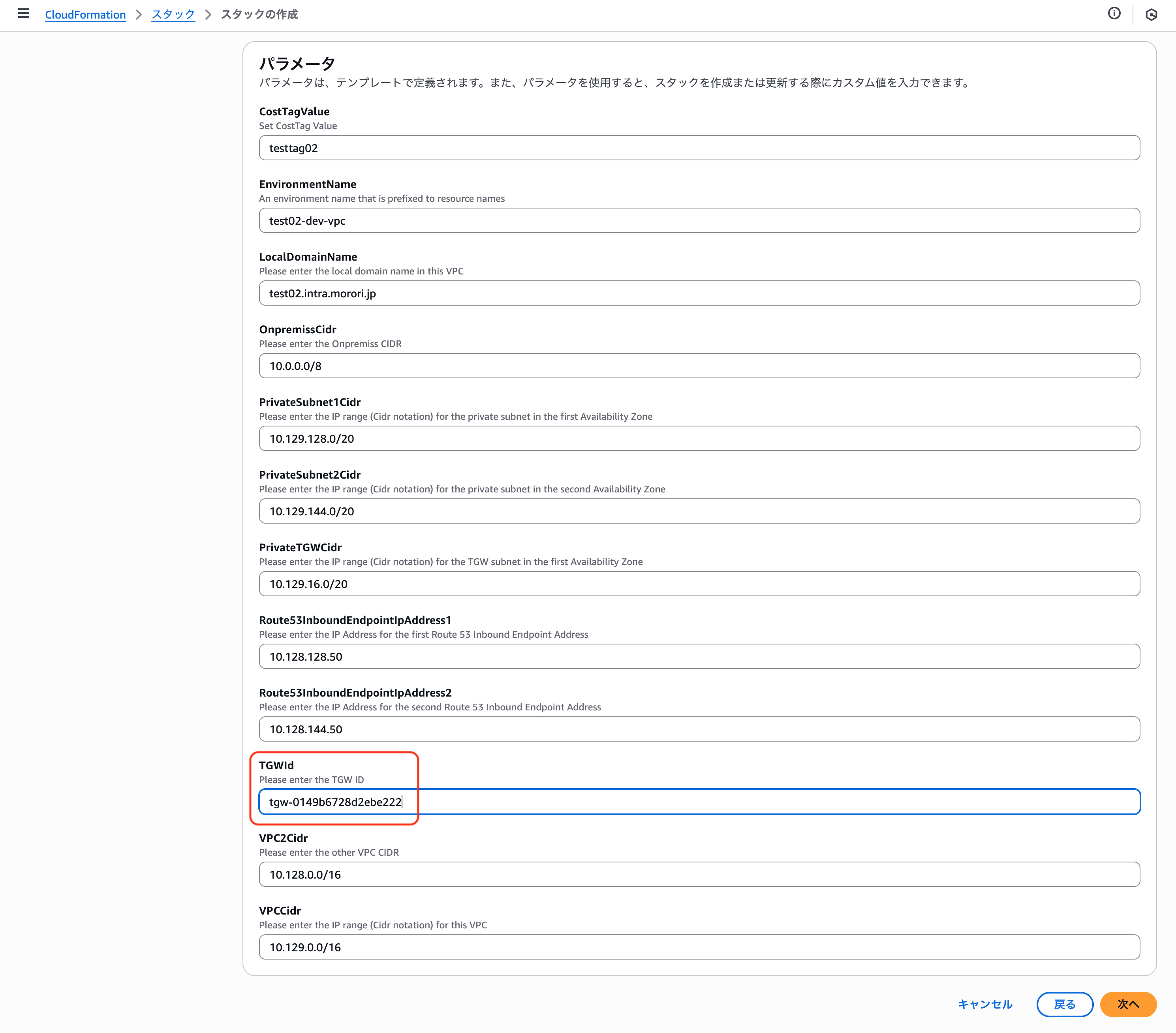Click the VPCCidr text field

click(699, 947)
